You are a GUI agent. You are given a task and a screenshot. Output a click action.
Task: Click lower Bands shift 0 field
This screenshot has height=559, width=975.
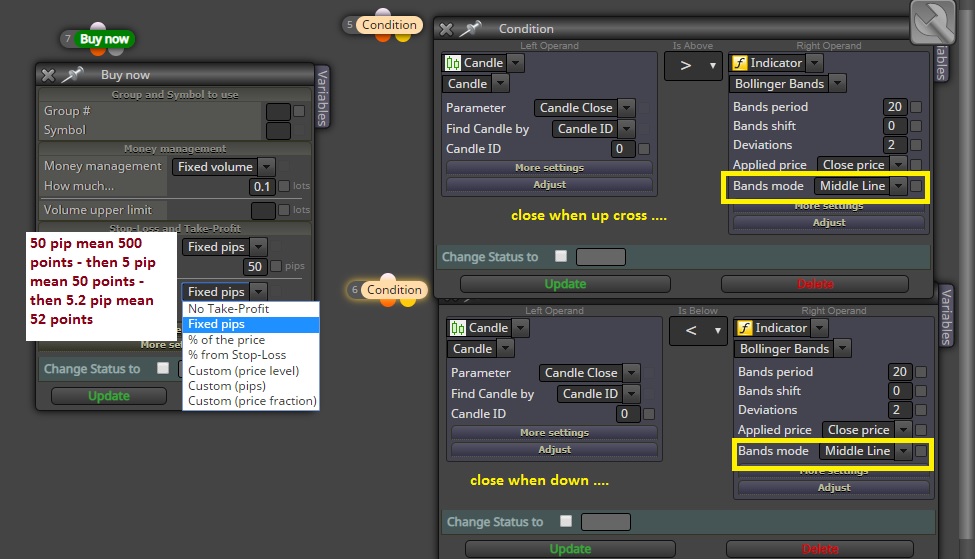[x=900, y=391]
